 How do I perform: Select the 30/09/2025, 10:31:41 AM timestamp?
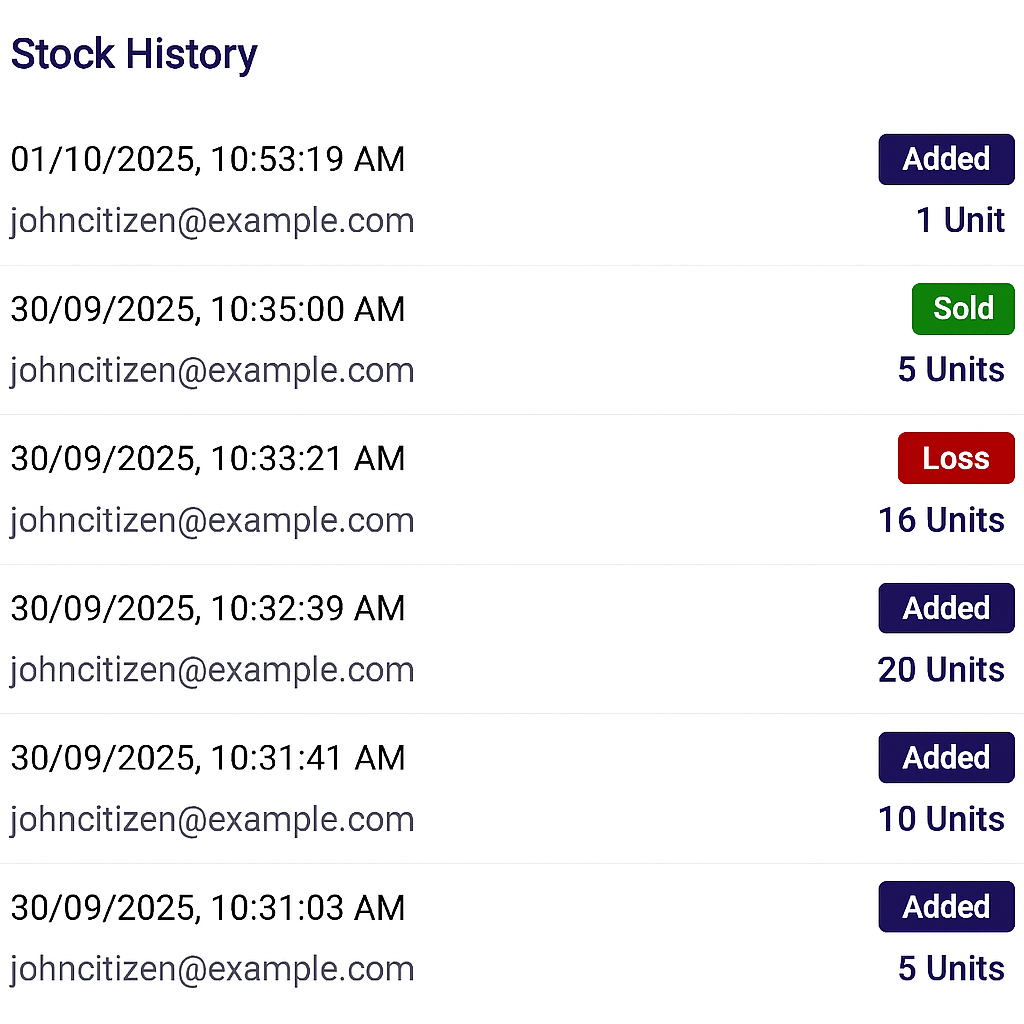pyautogui.click(x=208, y=757)
